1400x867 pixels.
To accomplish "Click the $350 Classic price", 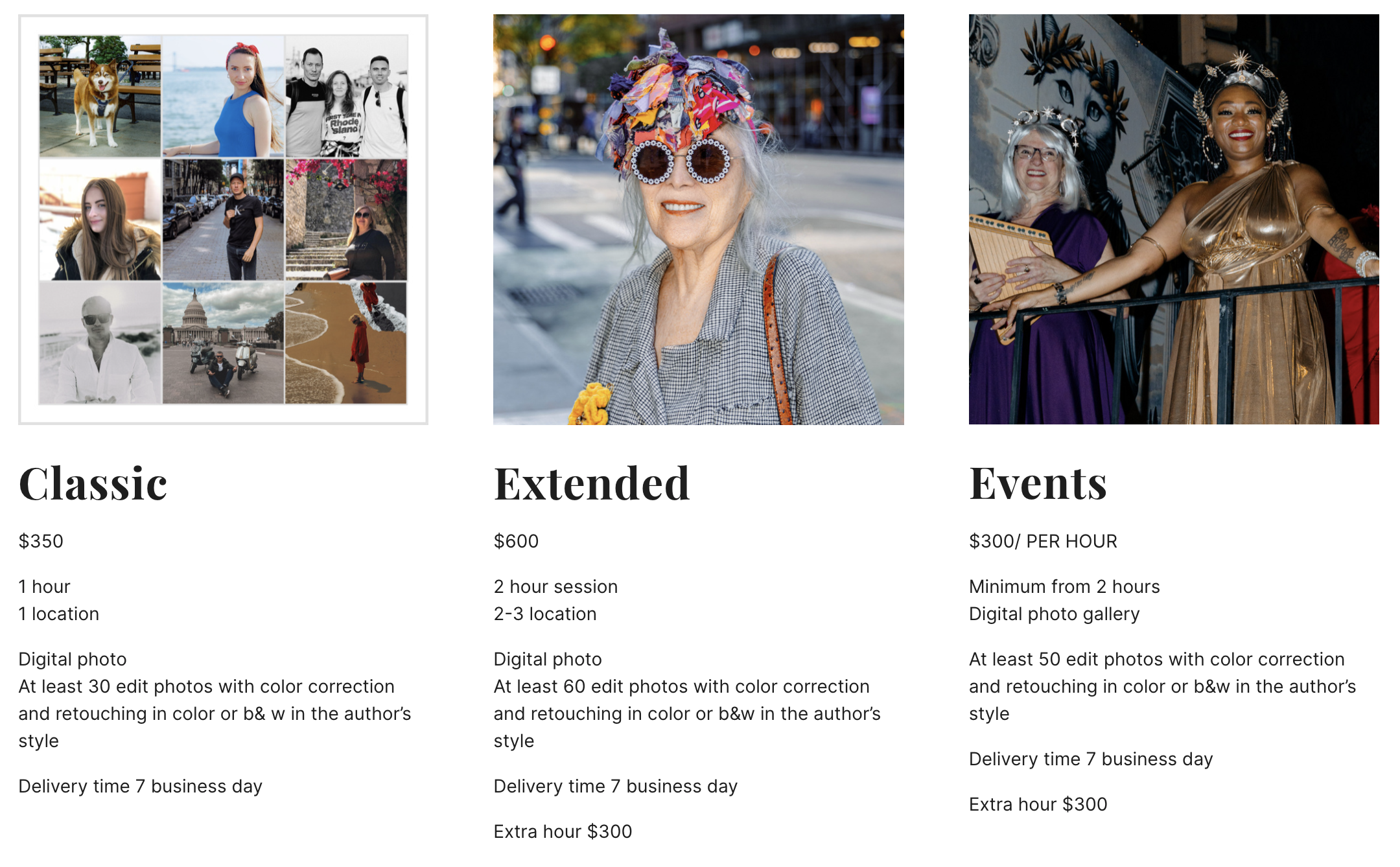I will click(41, 541).
